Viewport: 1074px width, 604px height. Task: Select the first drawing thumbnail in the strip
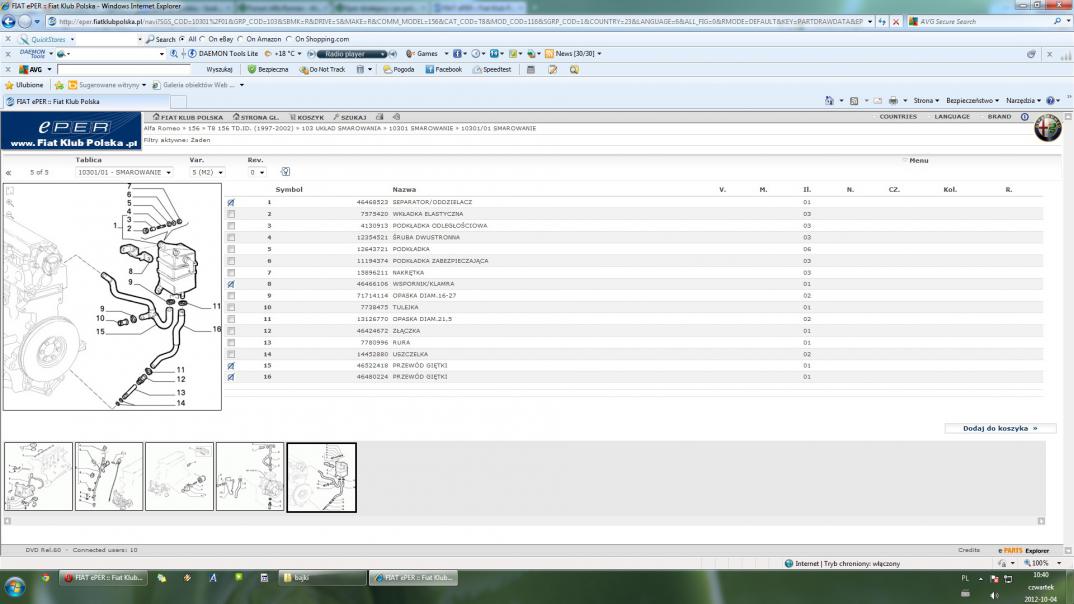(38, 477)
